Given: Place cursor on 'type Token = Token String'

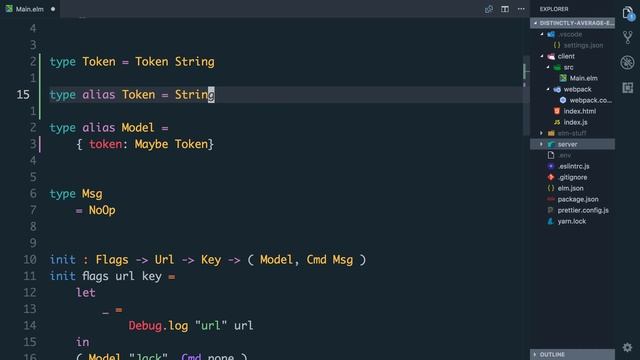Looking at the screenshot, I should pos(132,62).
